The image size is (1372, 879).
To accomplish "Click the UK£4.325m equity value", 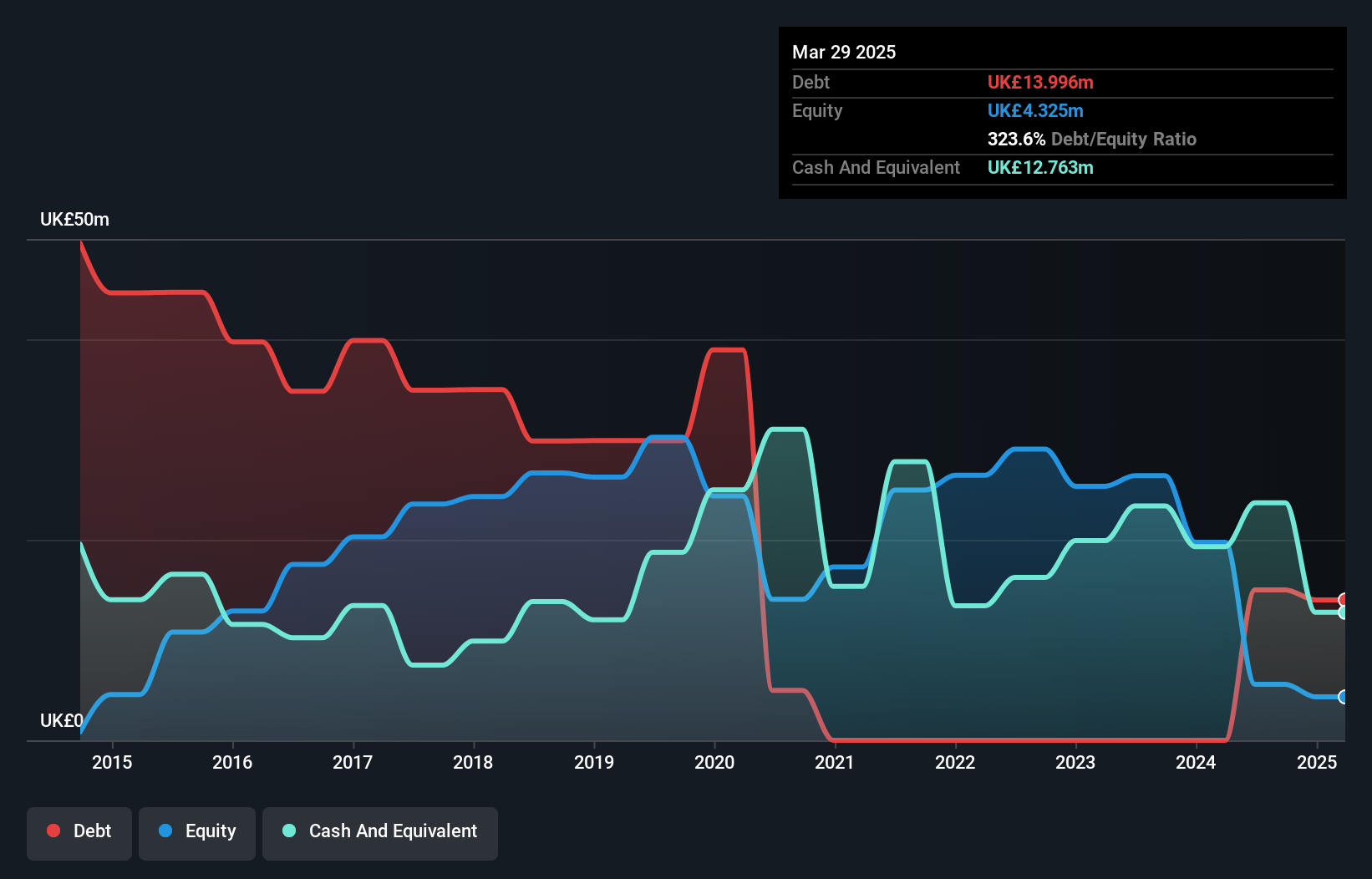I will [1035, 110].
